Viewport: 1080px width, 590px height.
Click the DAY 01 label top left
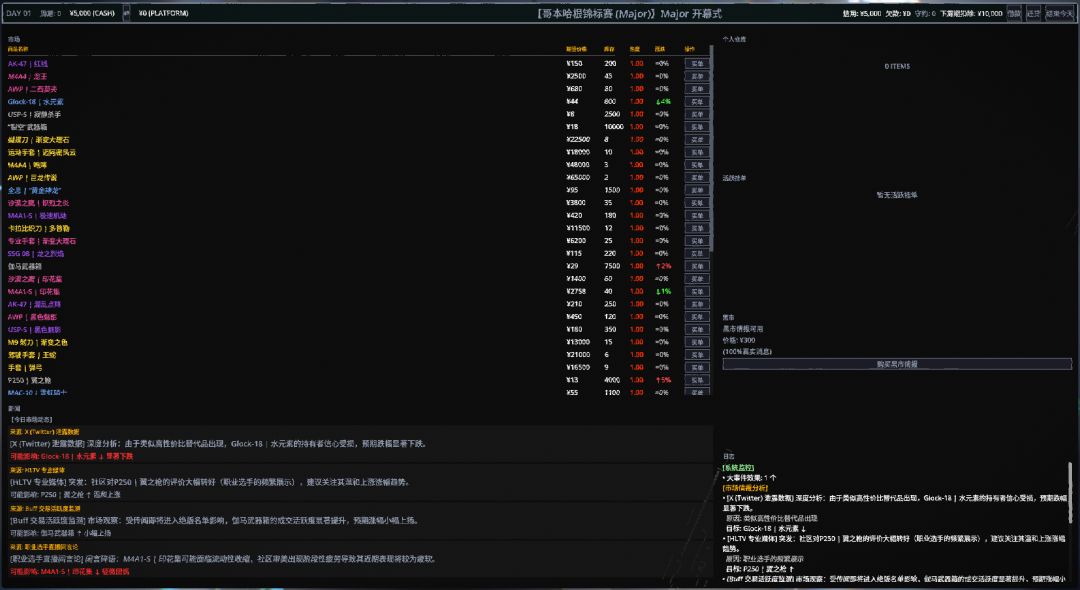[x=18, y=14]
